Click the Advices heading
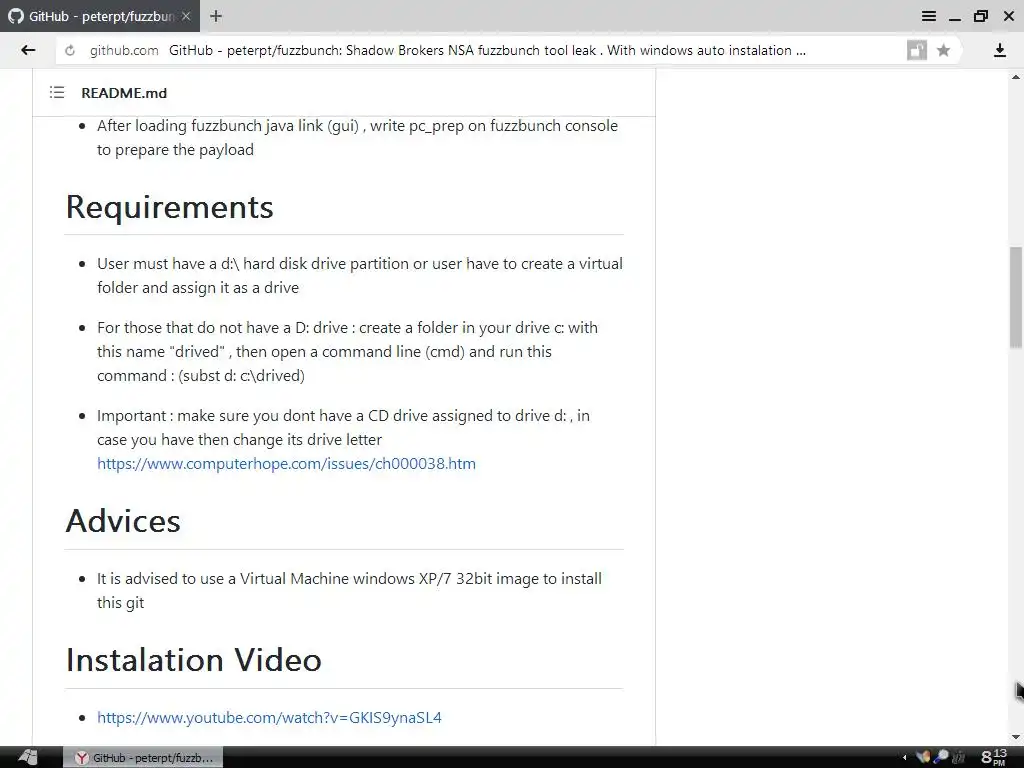 pyautogui.click(x=123, y=521)
